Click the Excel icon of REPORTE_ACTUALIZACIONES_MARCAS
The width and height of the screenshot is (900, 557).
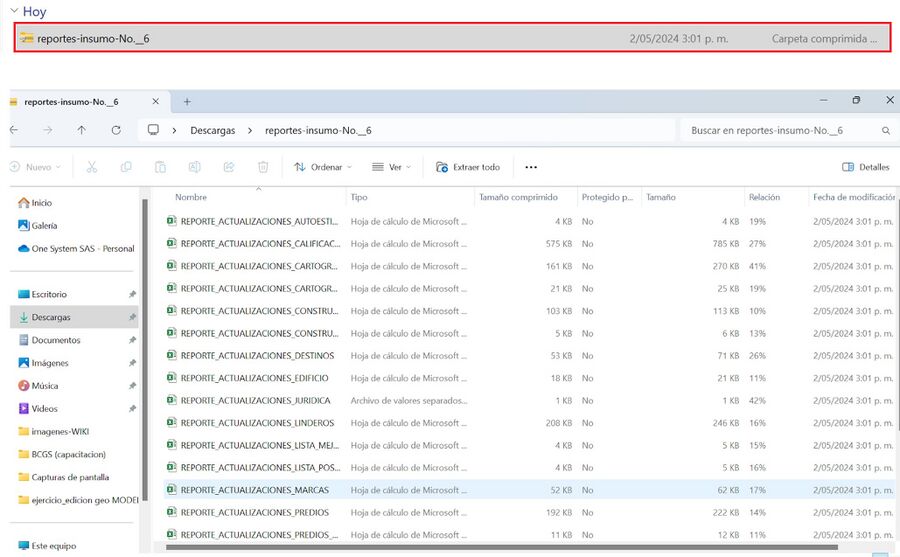click(x=171, y=490)
